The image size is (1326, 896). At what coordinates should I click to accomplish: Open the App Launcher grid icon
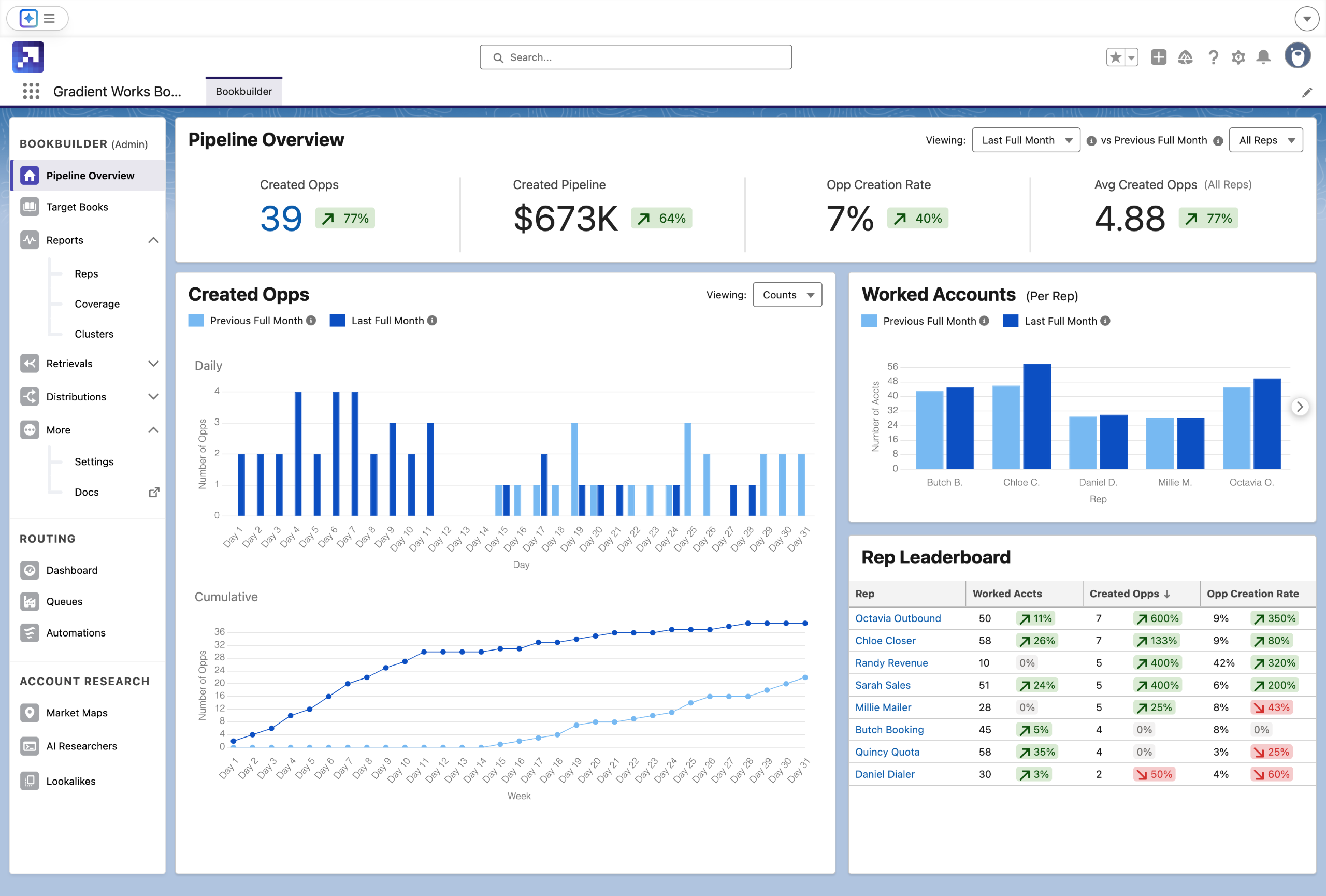coord(31,91)
